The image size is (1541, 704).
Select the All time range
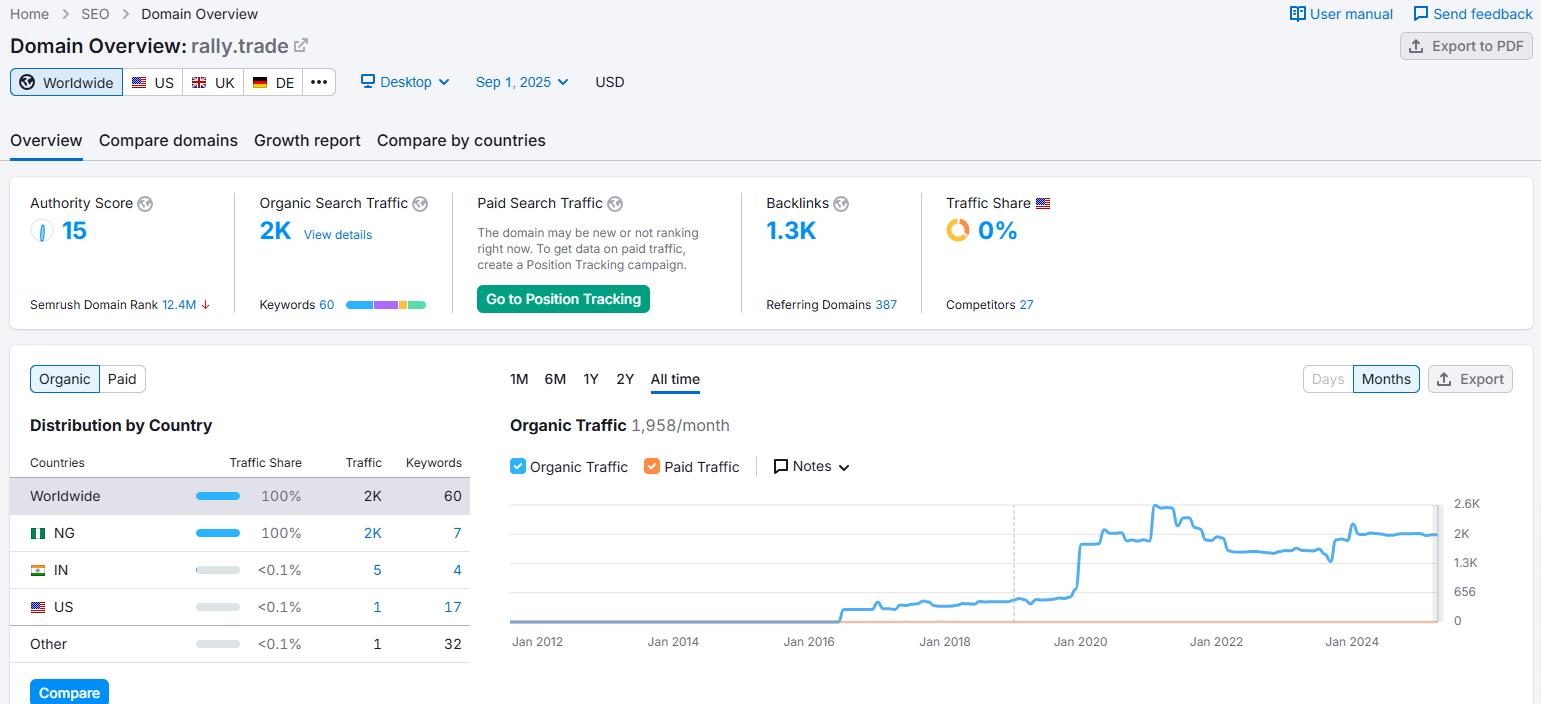(x=675, y=379)
